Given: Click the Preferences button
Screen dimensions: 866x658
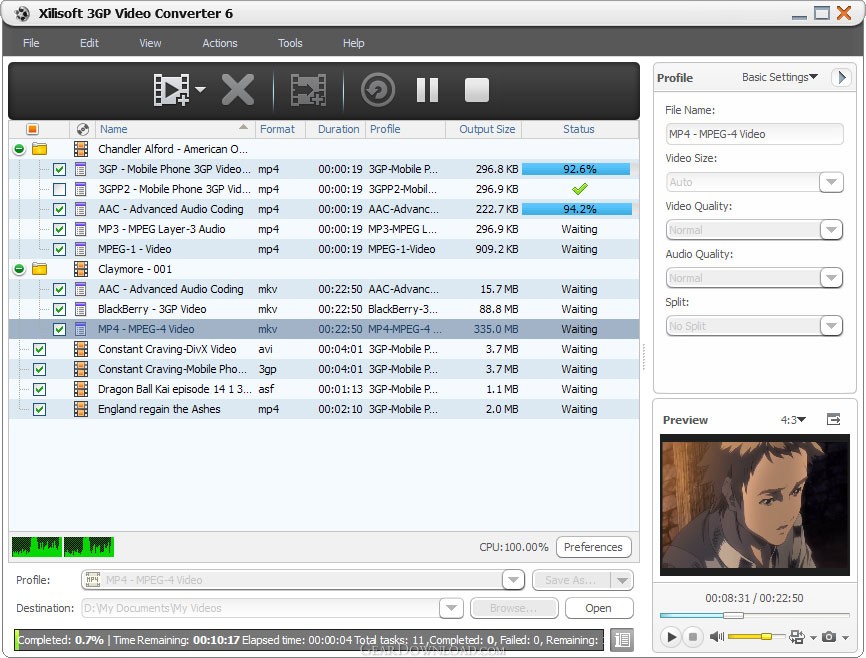Looking at the screenshot, I should tap(594, 547).
